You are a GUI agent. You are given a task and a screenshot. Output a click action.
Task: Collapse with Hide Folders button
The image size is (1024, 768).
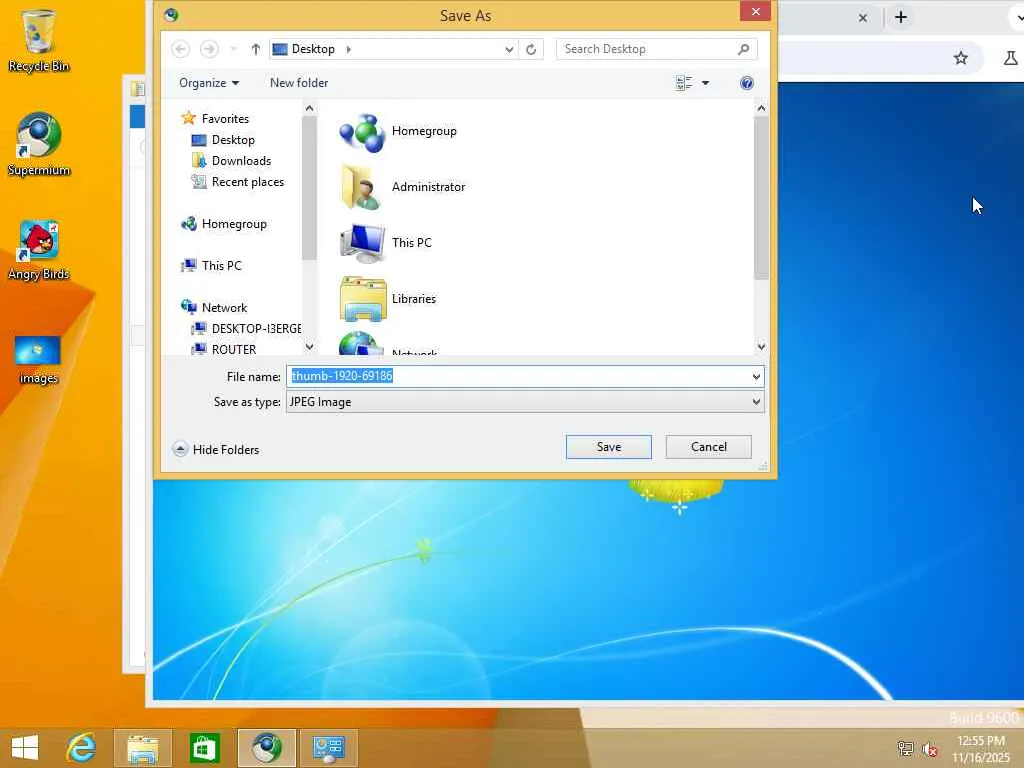pyautogui.click(x=216, y=449)
